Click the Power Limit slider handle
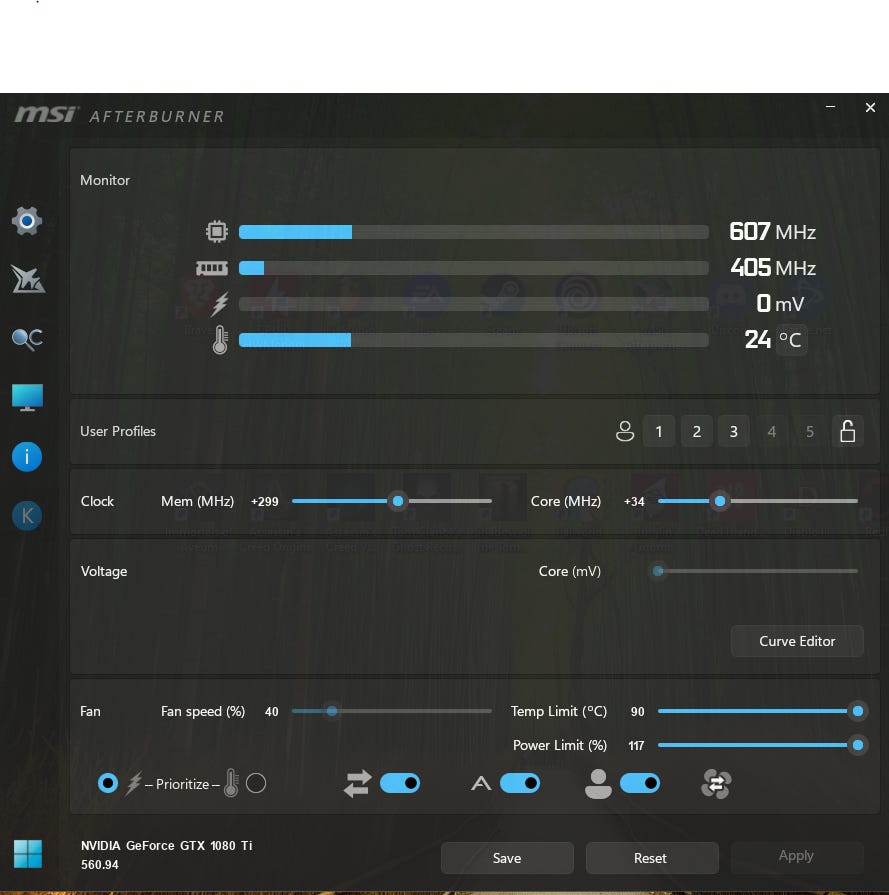The image size is (889, 895). (858, 745)
